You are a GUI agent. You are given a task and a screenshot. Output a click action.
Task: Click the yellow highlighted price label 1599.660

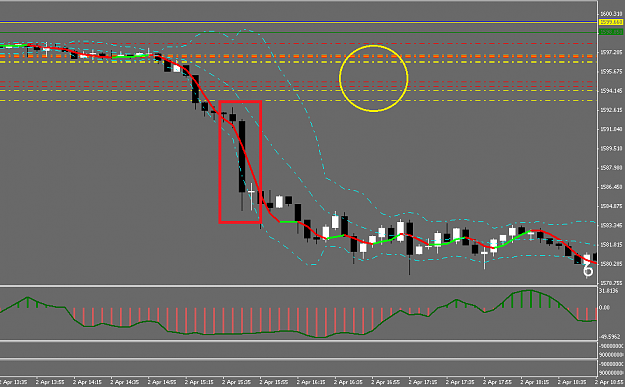pyautogui.click(x=611, y=22)
